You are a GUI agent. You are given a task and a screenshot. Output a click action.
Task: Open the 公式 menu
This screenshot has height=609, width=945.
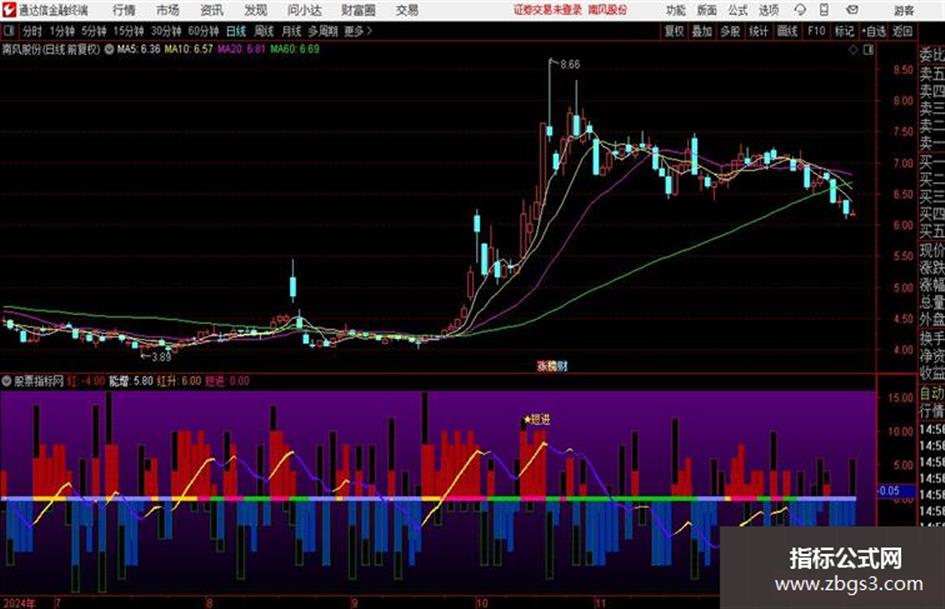[738, 10]
